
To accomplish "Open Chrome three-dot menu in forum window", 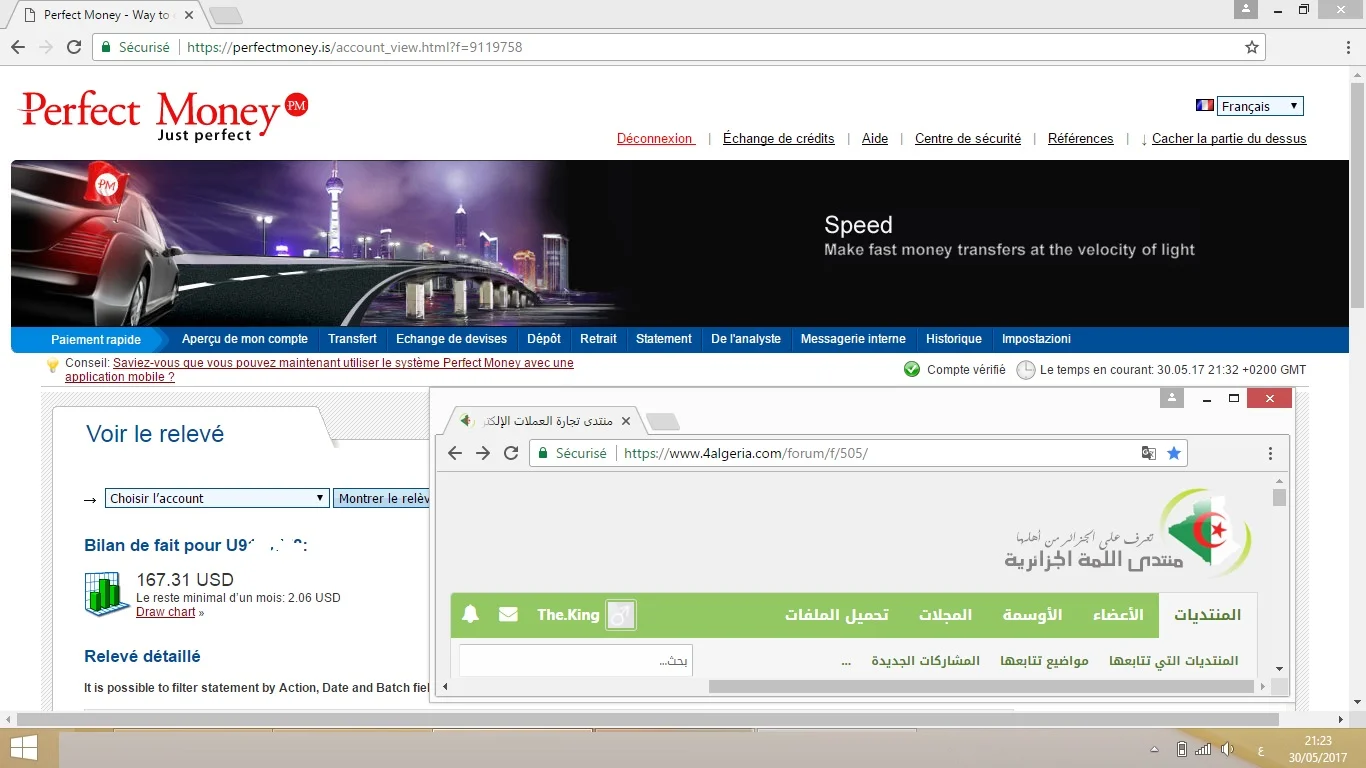I will pyautogui.click(x=1270, y=453).
